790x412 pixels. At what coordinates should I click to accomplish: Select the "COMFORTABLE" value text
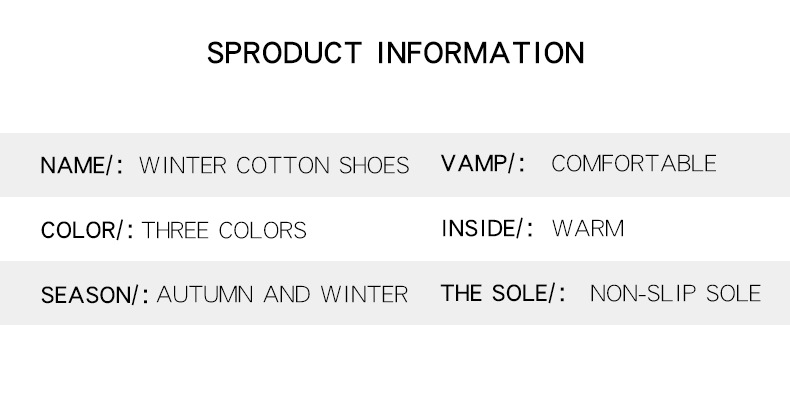tap(634, 164)
